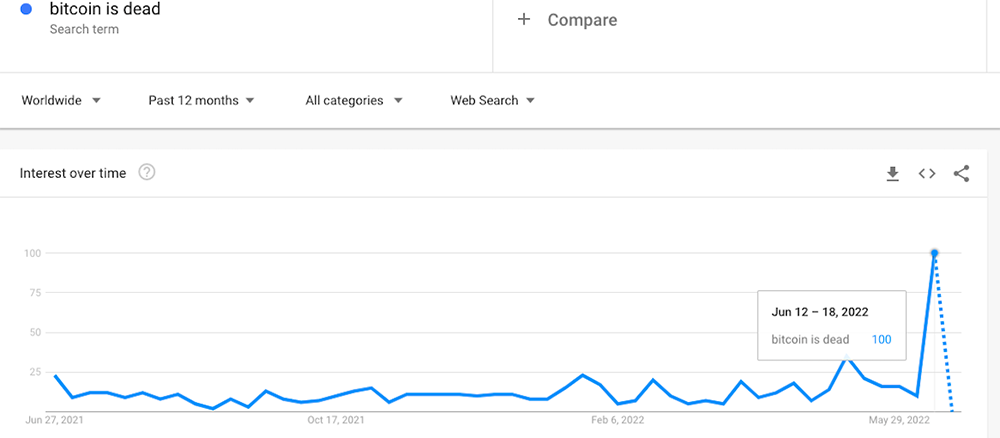Click the Feb 6, 2022 axis label
The image size is (1000, 438).
pos(618,420)
